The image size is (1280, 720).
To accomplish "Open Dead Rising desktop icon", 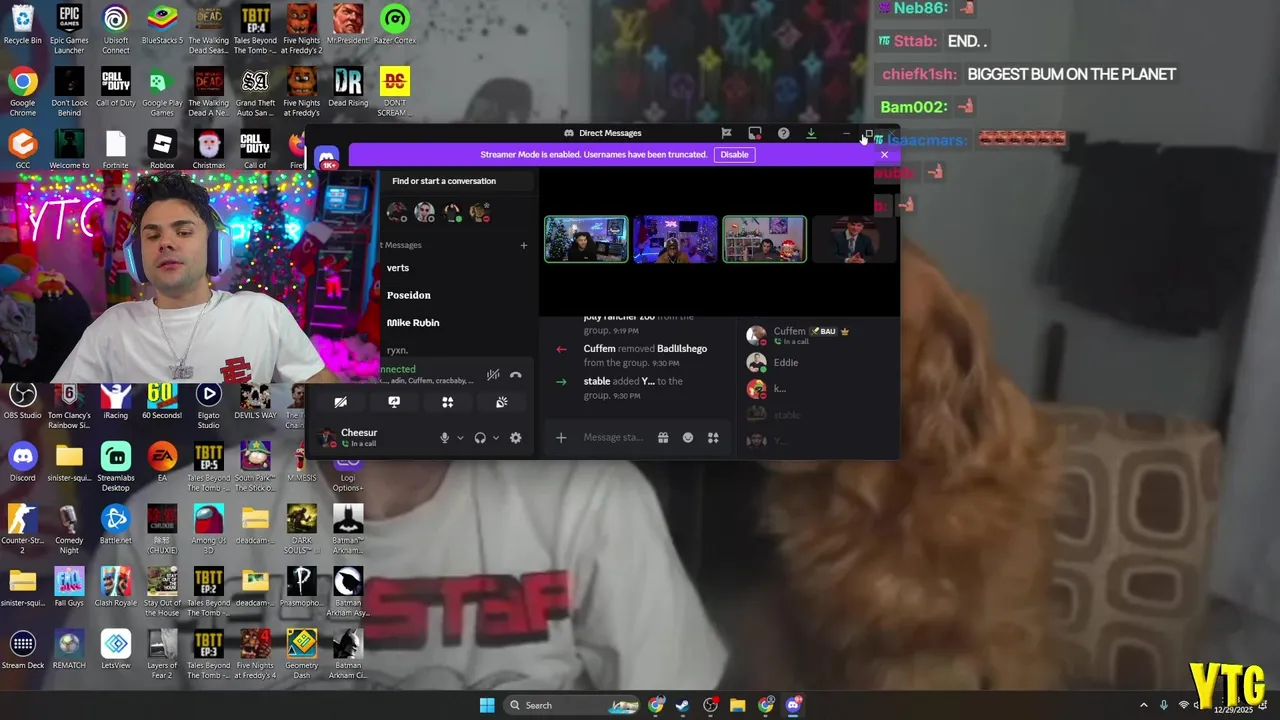I will 348,89.
